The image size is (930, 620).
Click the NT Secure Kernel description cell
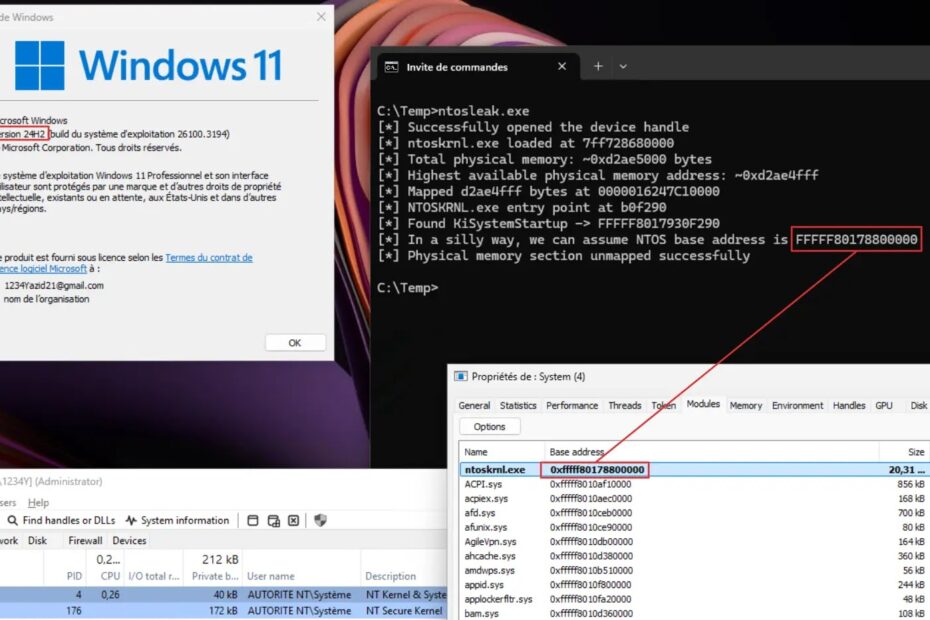pyautogui.click(x=405, y=611)
